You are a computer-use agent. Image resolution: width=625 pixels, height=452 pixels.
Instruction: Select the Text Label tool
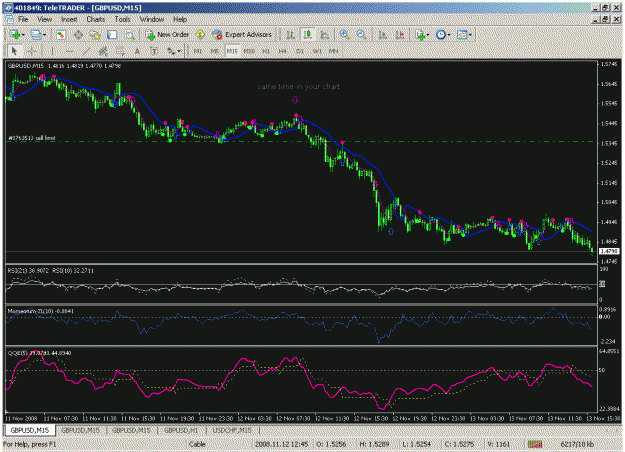[x=154, y=51]
